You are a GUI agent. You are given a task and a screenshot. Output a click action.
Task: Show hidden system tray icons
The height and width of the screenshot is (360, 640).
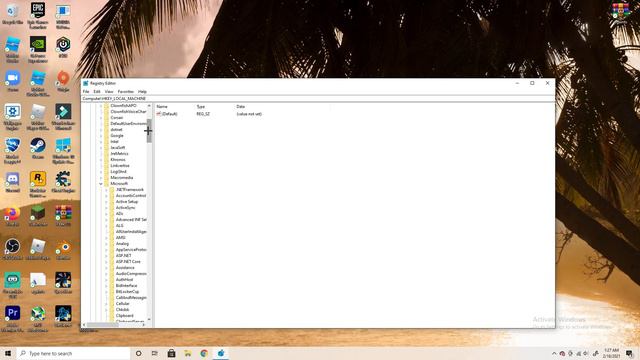[x=554, y=353]
